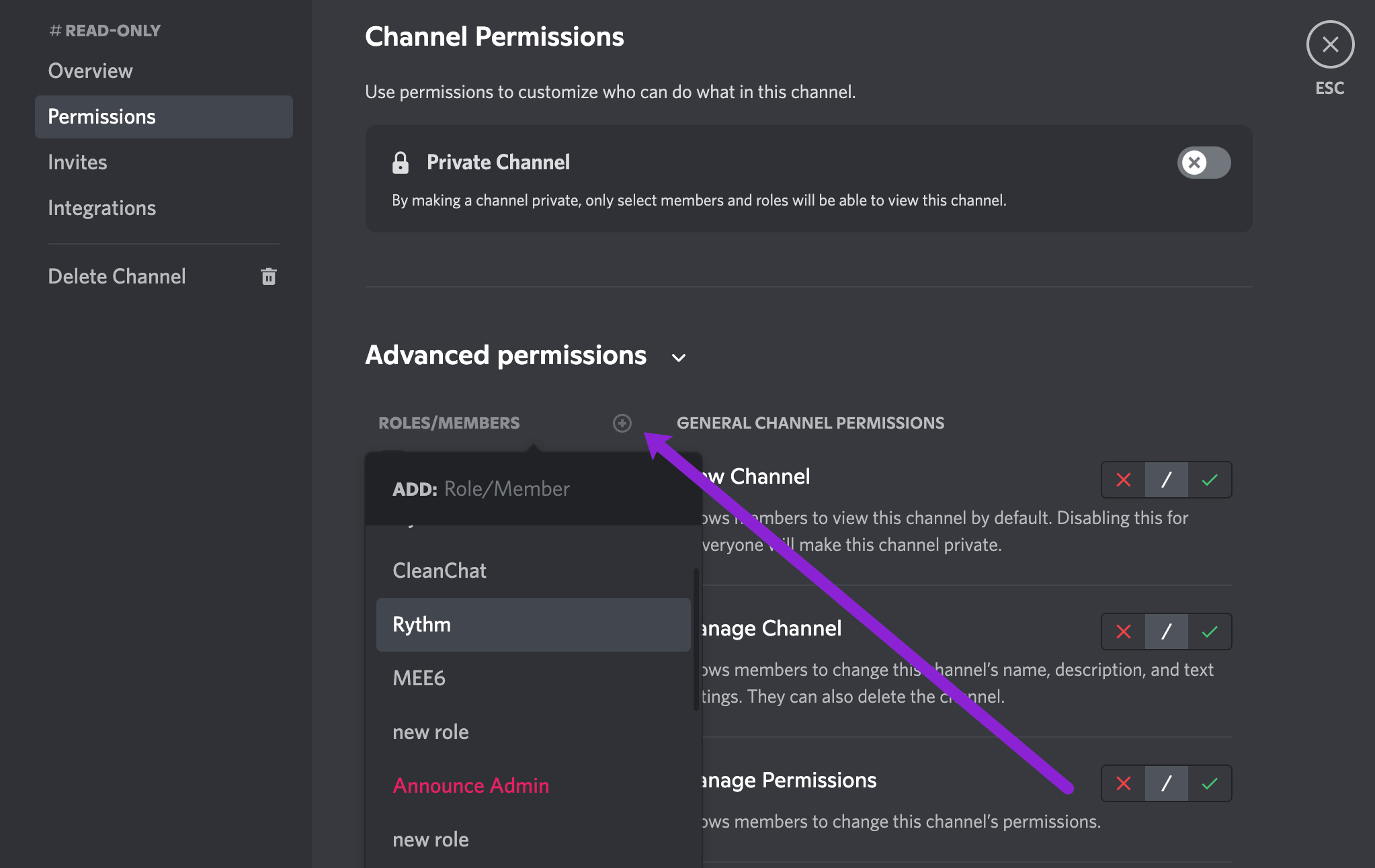Deny Manage Channel with red X
Viewport: 1375px width, 868px height.
pyautogui.click(x=1123, y=632)
